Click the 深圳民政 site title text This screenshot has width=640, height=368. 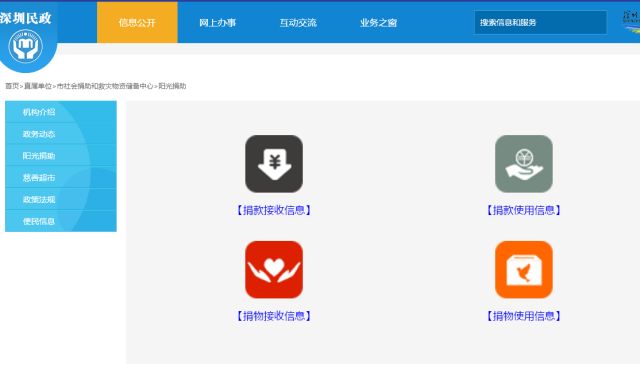click(x=25, y=18)
